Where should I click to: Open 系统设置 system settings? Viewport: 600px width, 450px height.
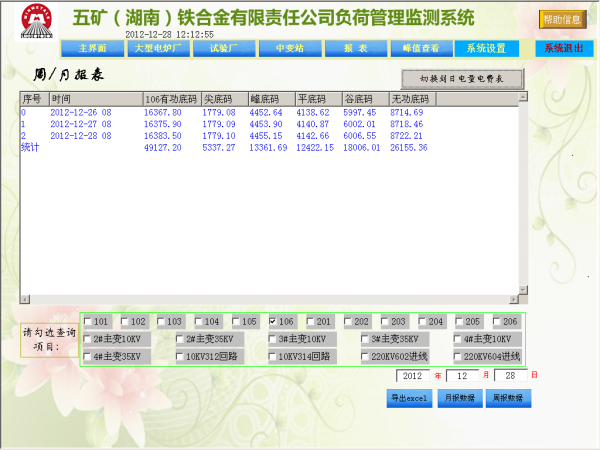[486, 48]
